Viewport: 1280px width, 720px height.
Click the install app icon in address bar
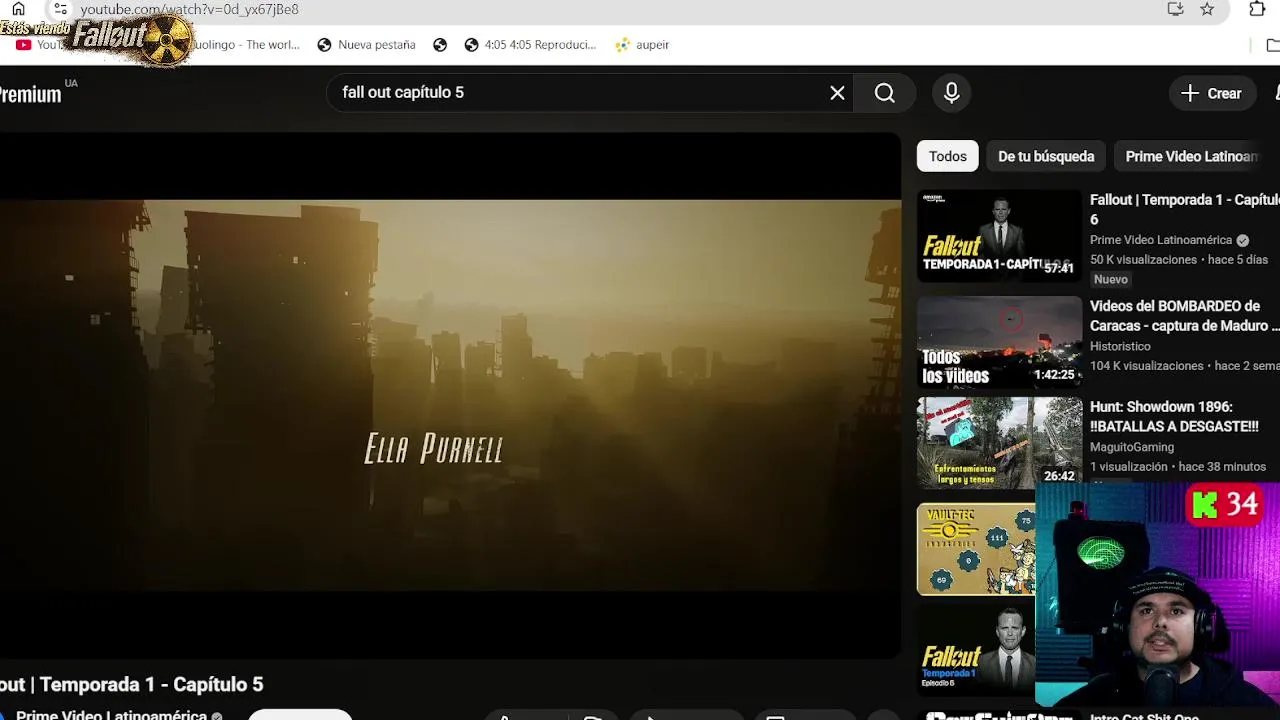pos(1176,9)
